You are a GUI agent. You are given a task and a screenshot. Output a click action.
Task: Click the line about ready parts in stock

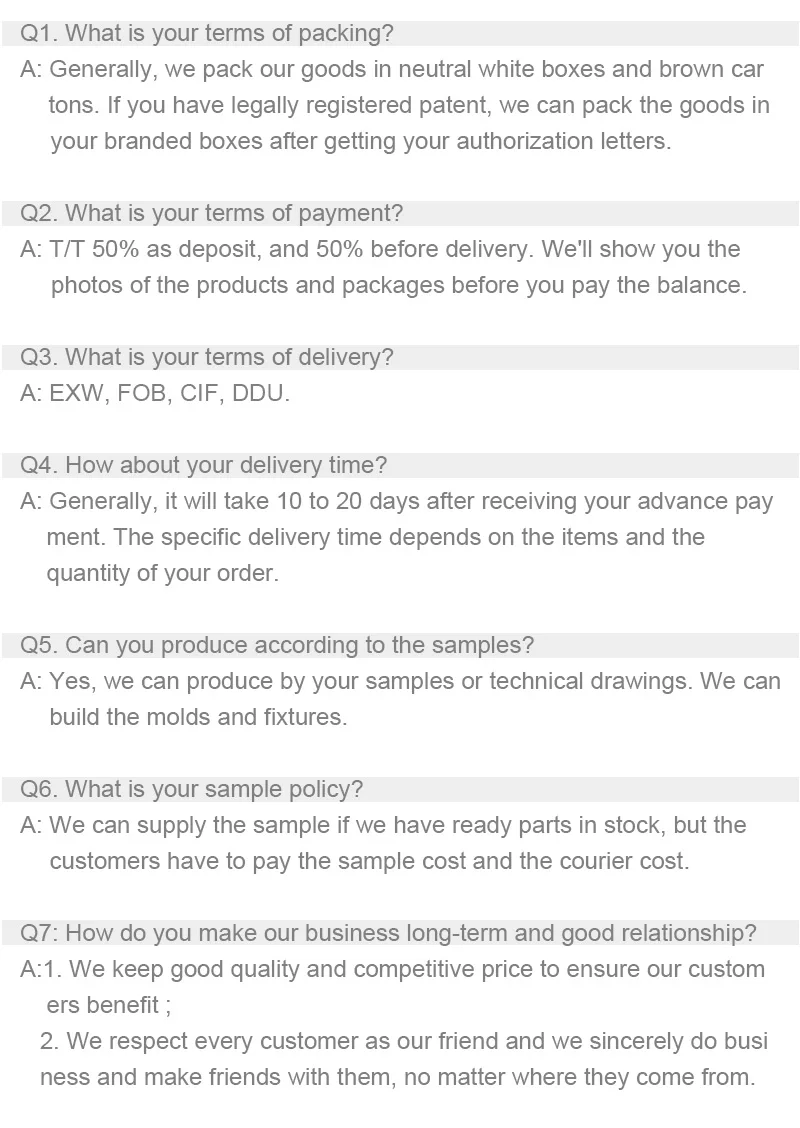[383, 826]
